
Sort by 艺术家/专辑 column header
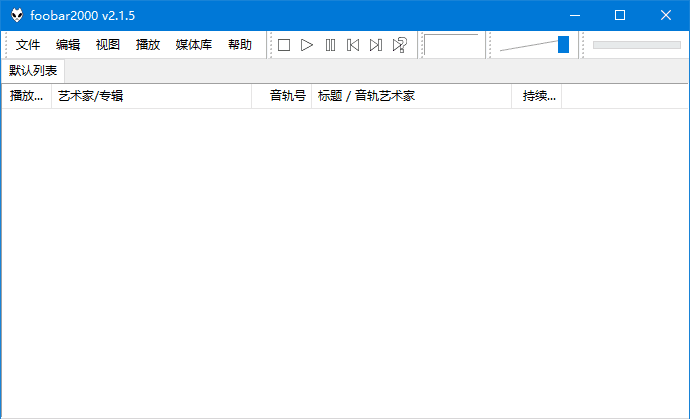point(151,96)
